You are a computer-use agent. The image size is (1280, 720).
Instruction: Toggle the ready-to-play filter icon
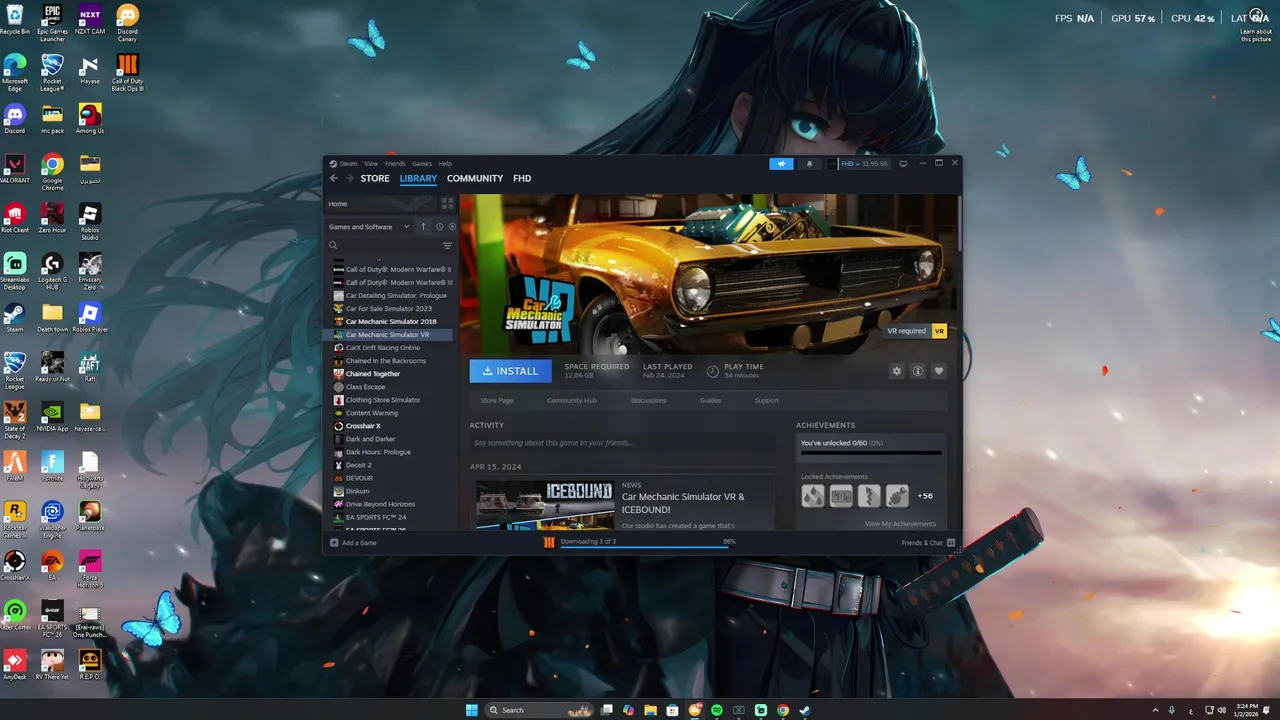[452, 227]
